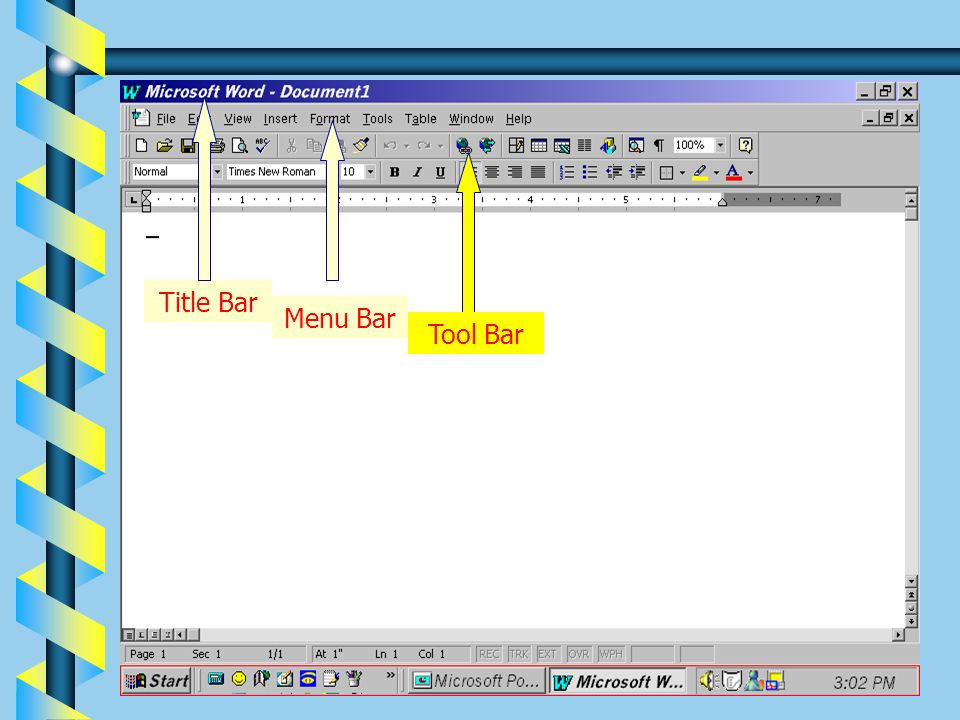
Task: Open the File menu
Action: tap(166, 119)
